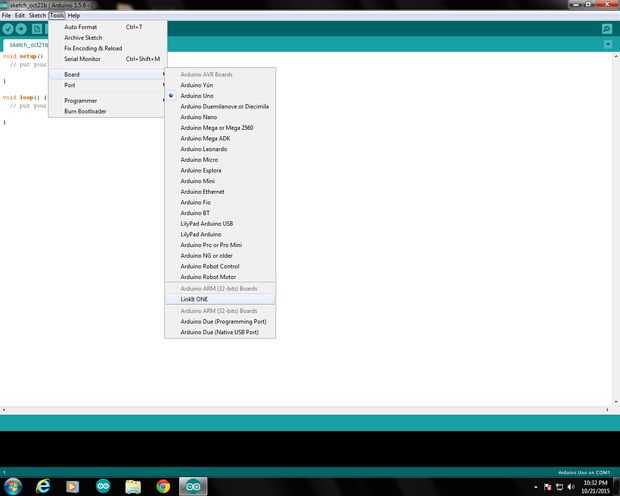Screen dimensions: 620x496
Task: Open the Windows Start button
Action: [13, 487]
